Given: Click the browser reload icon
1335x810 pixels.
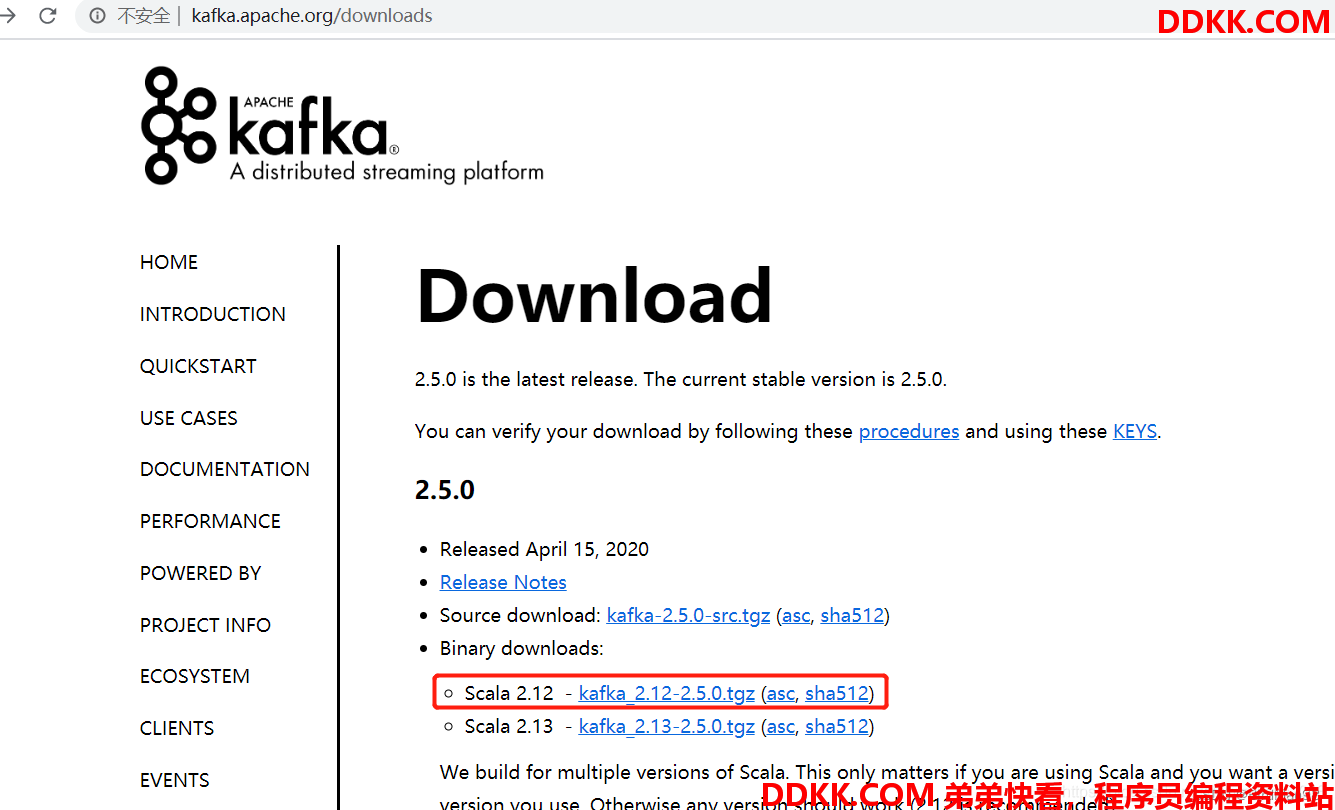Looking at the screenshot, I should click(x=47, y=16).
